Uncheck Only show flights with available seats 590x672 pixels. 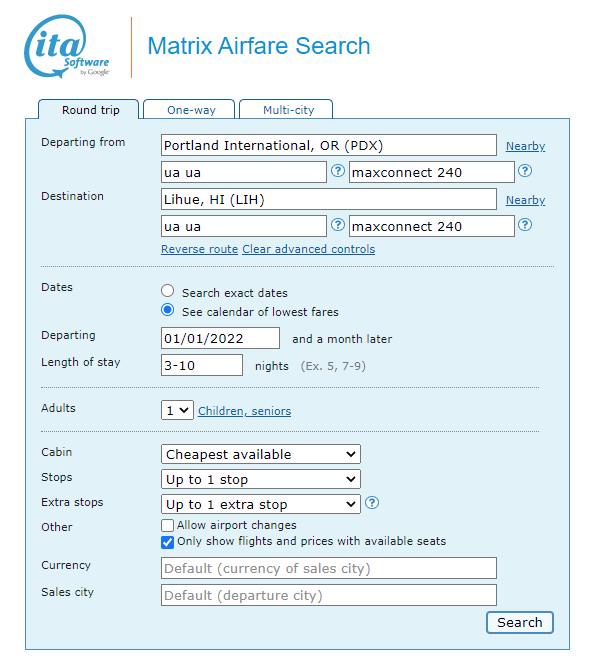click(x=168, y=542)
